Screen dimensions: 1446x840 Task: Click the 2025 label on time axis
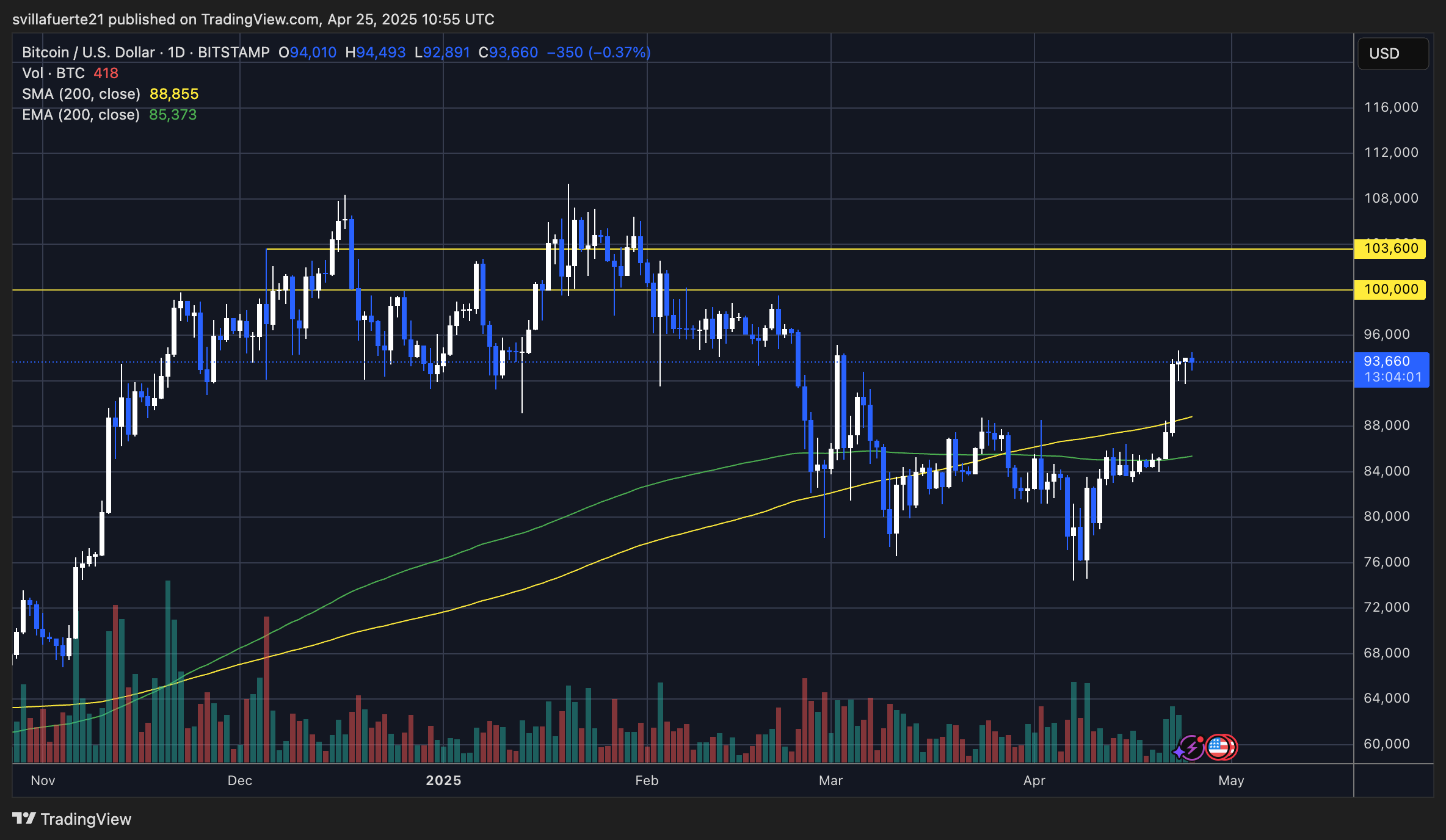click(443, 780)
